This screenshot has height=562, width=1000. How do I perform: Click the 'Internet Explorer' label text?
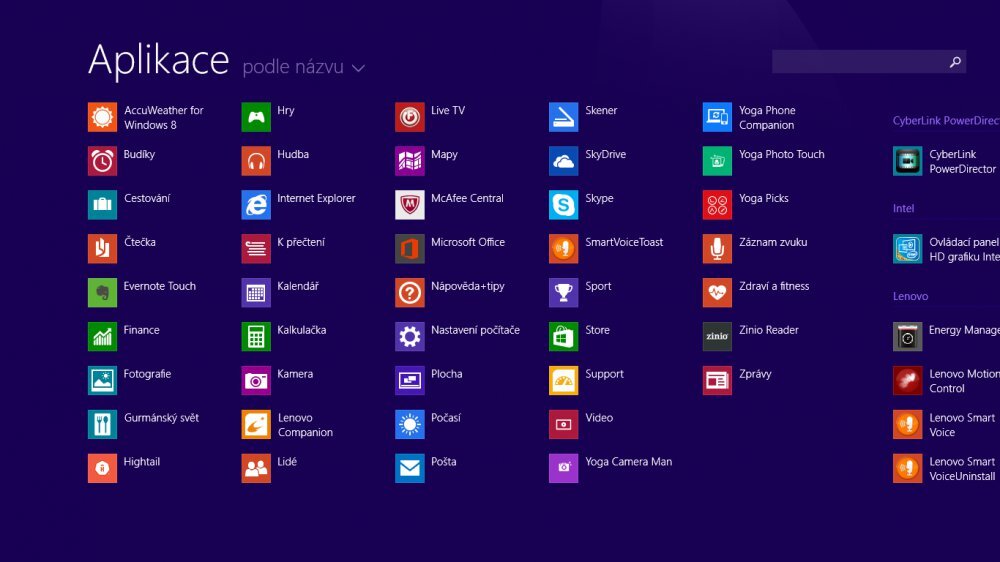tap(316, 198)
